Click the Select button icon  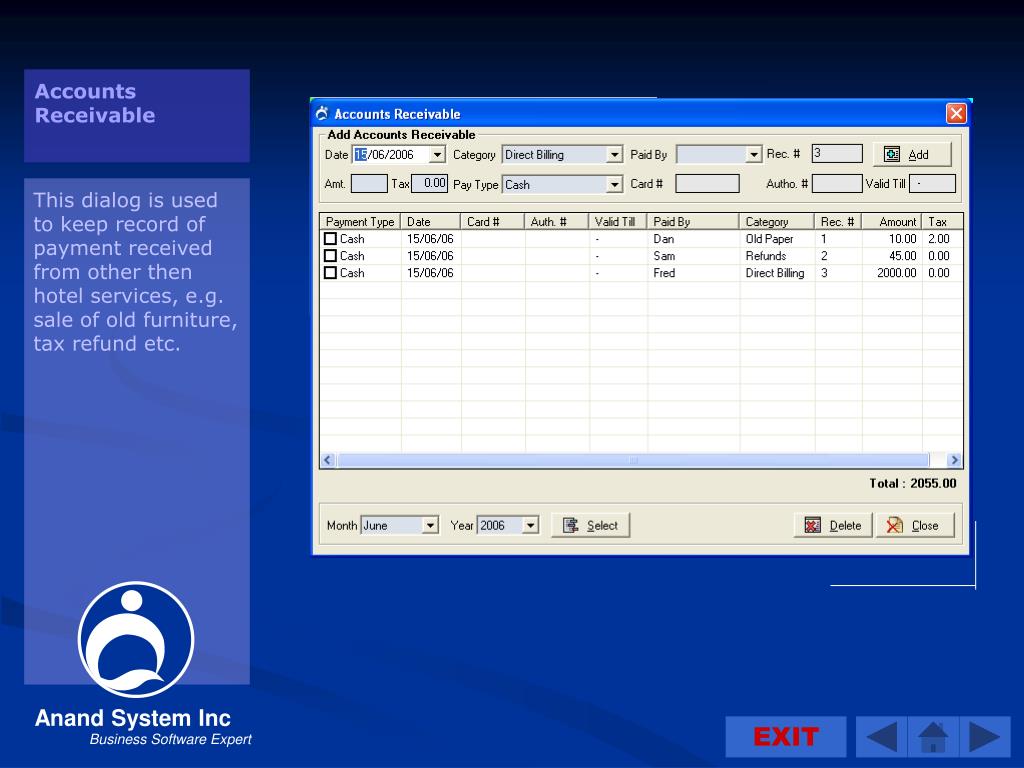571,525
